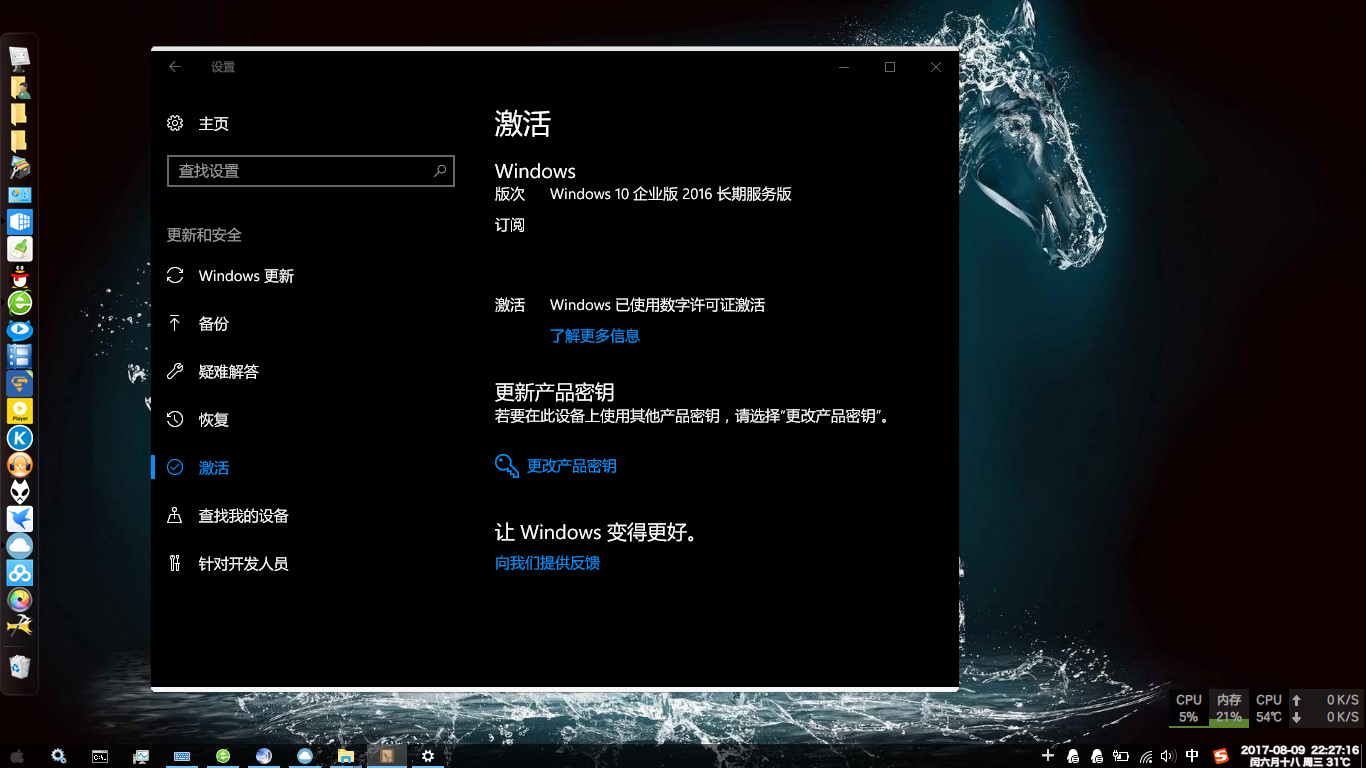Open the user folder with person icon in dock

point(20,87)
